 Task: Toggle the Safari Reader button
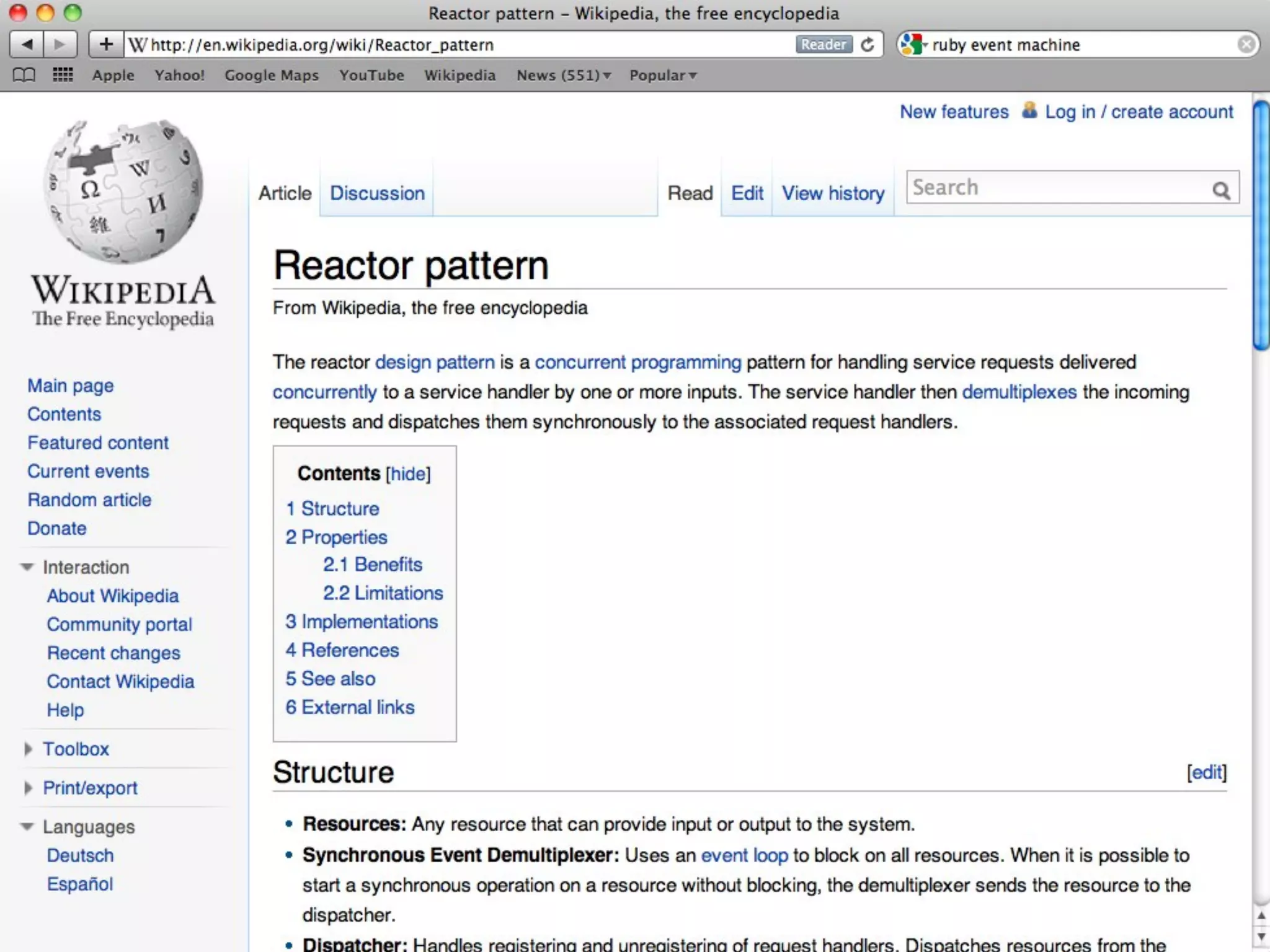point(823,45)
